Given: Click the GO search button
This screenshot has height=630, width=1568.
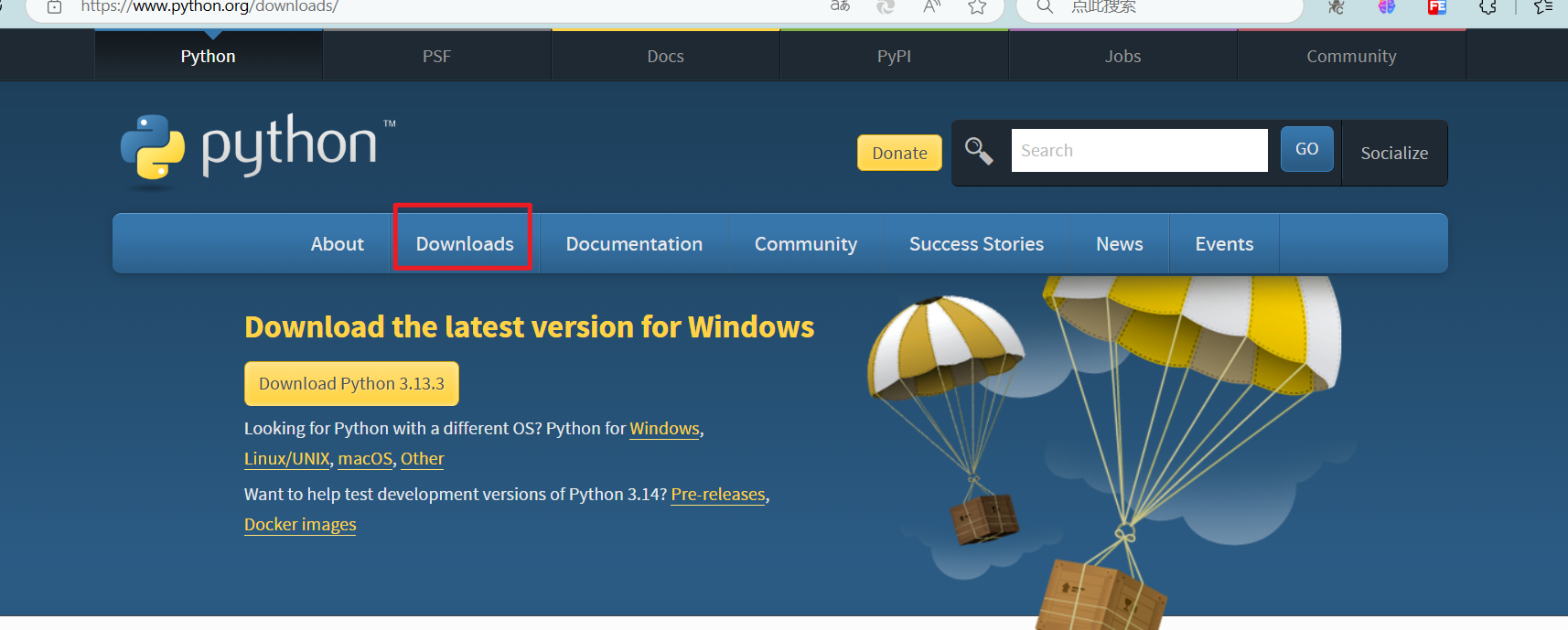Looking at the screenshot, I should (x=1306, y=149).
